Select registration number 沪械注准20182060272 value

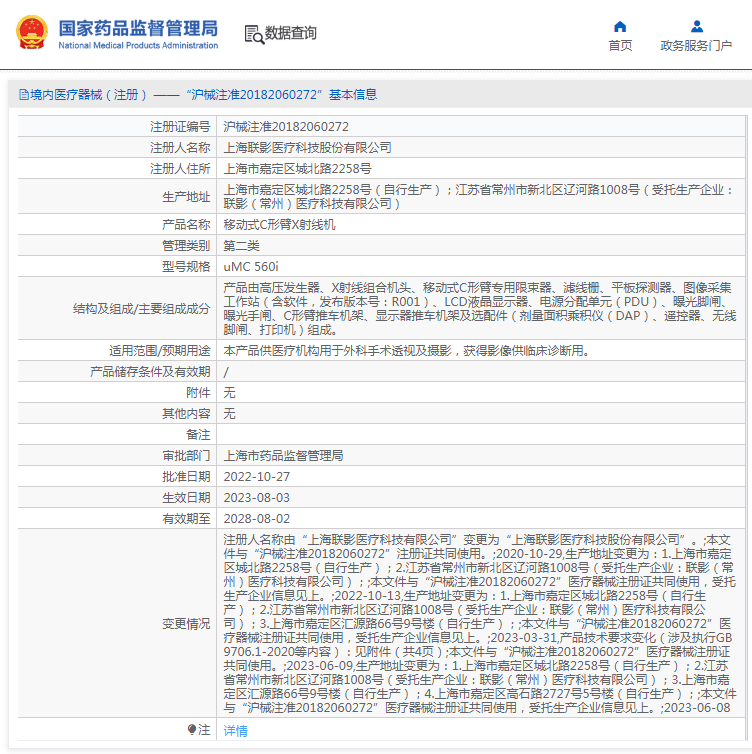click(286, 126)
